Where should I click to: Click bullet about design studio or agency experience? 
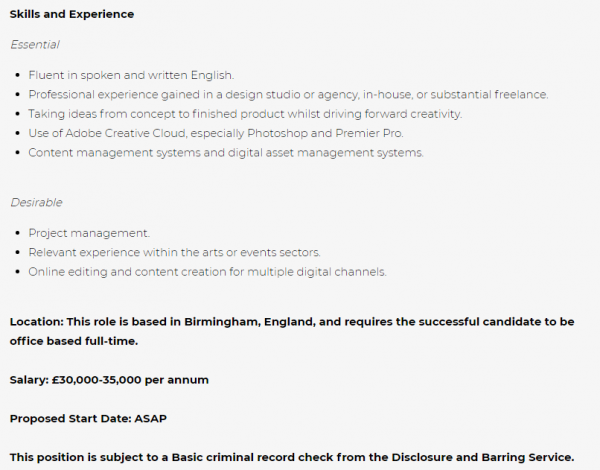(x=288, y=95)
